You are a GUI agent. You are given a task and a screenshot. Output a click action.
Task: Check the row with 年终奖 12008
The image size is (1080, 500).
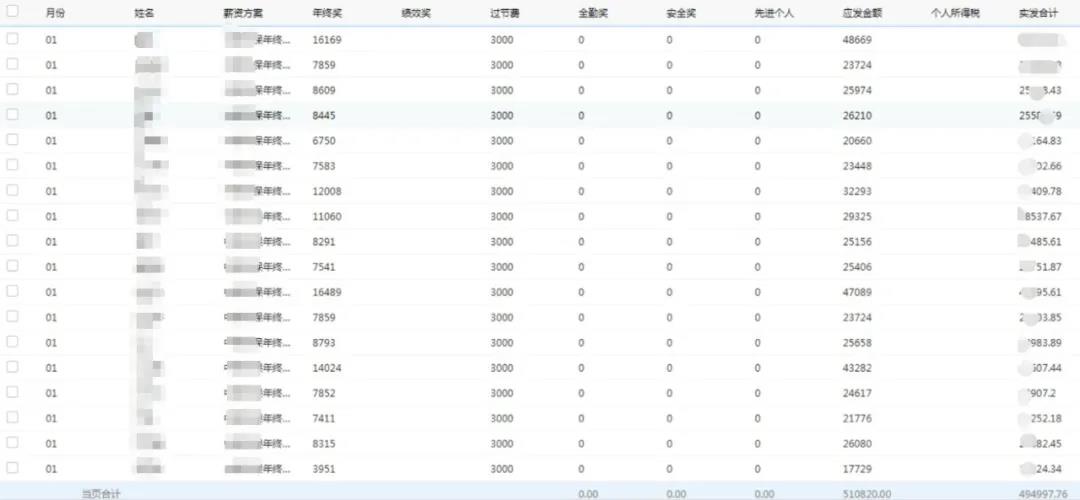click(x=12, y=190)
